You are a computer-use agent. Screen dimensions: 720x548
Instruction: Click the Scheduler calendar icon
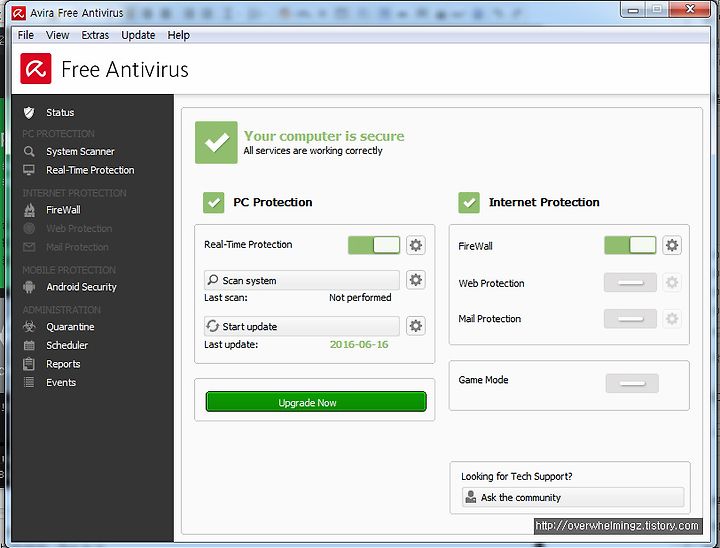pyautogui.click(x=29, y=345)
